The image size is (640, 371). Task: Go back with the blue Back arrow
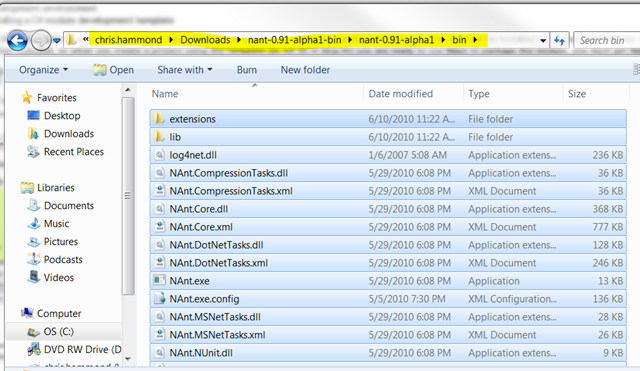[17, 40]
